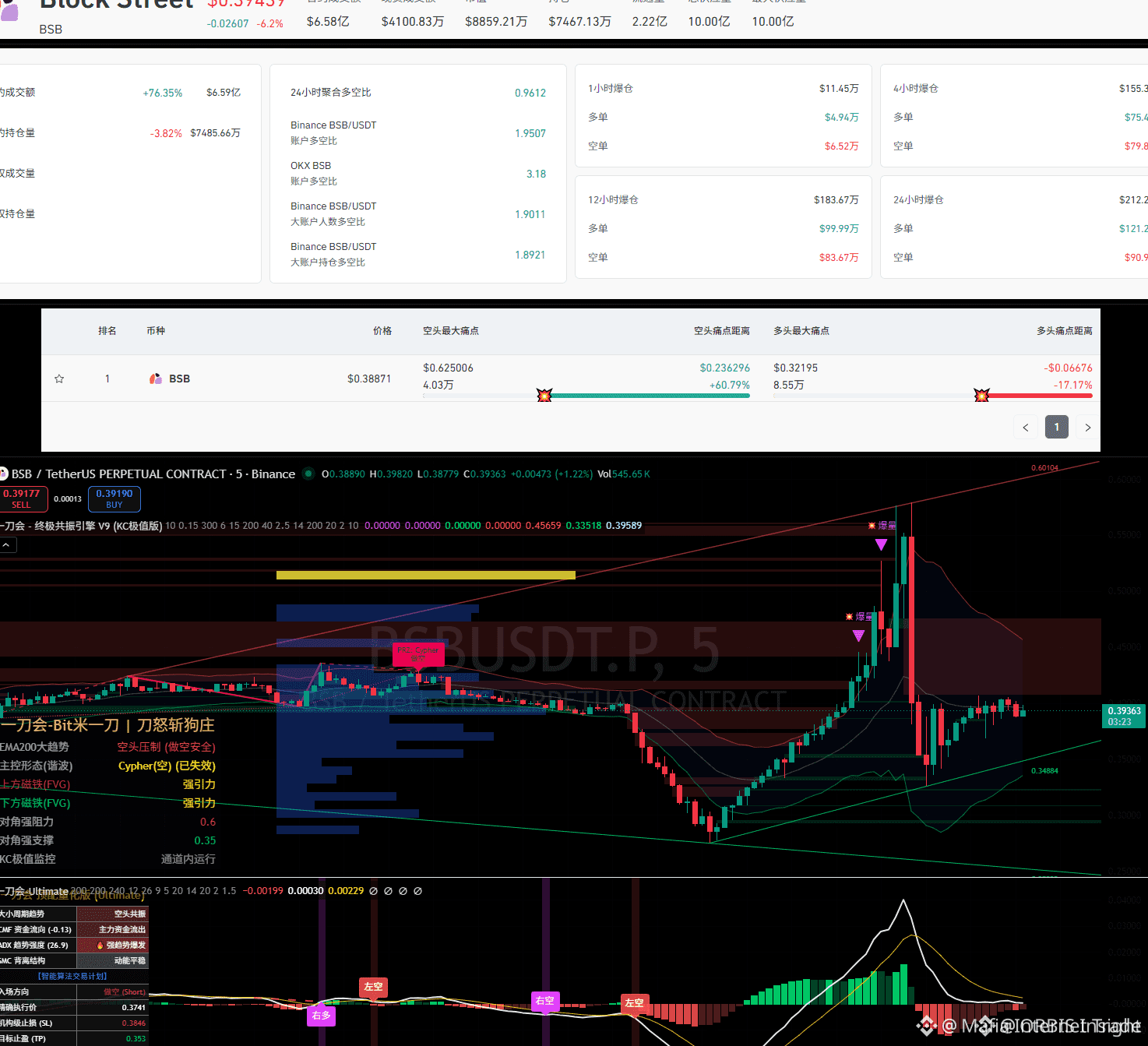Click the magenta 右多 signal tag
This screenshot has width=1148, height=1046.
tap(321, 1016)
